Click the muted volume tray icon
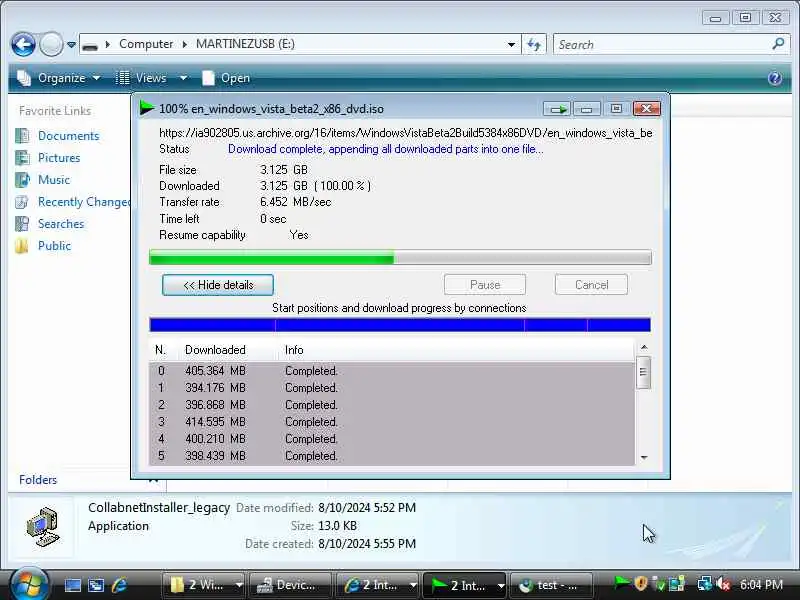Screen dimensions: 800x600 (723, 584)
